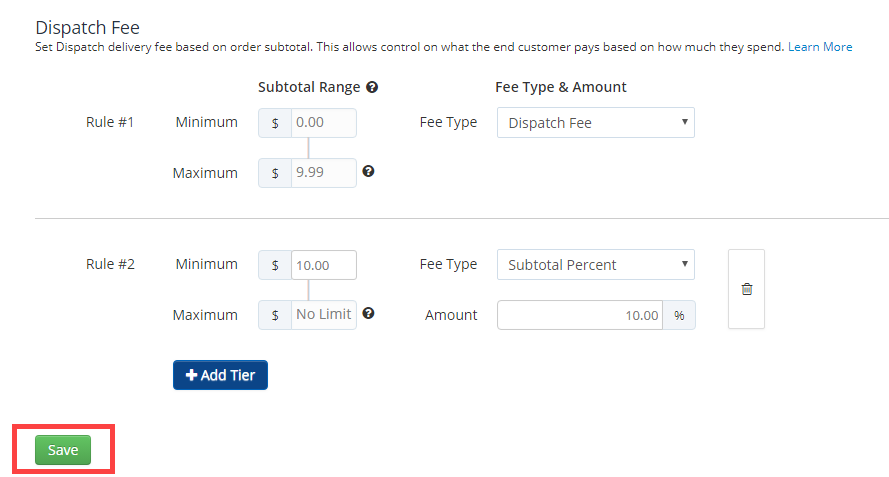
Task: Click the Subtotal Range help icon
Action: (x=372, y=87)
